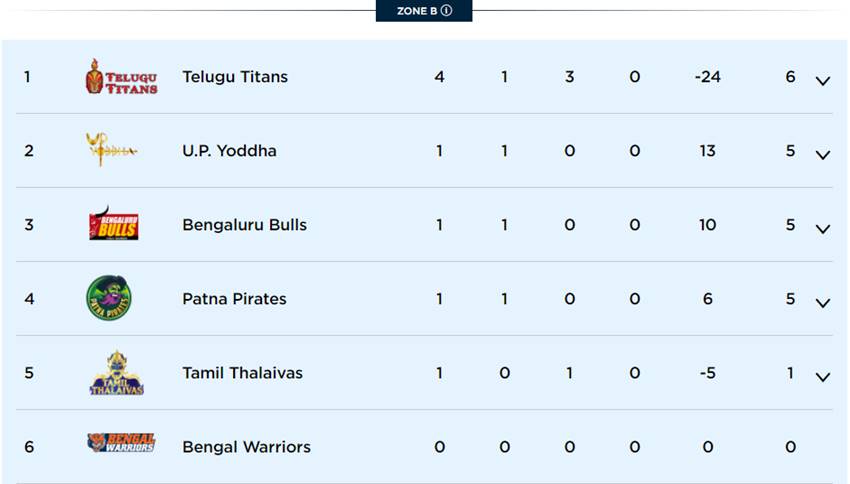Viewport: 850px width, 484px height.
Task: Select the Zone B tab label
Action: [x=416, y=11]
